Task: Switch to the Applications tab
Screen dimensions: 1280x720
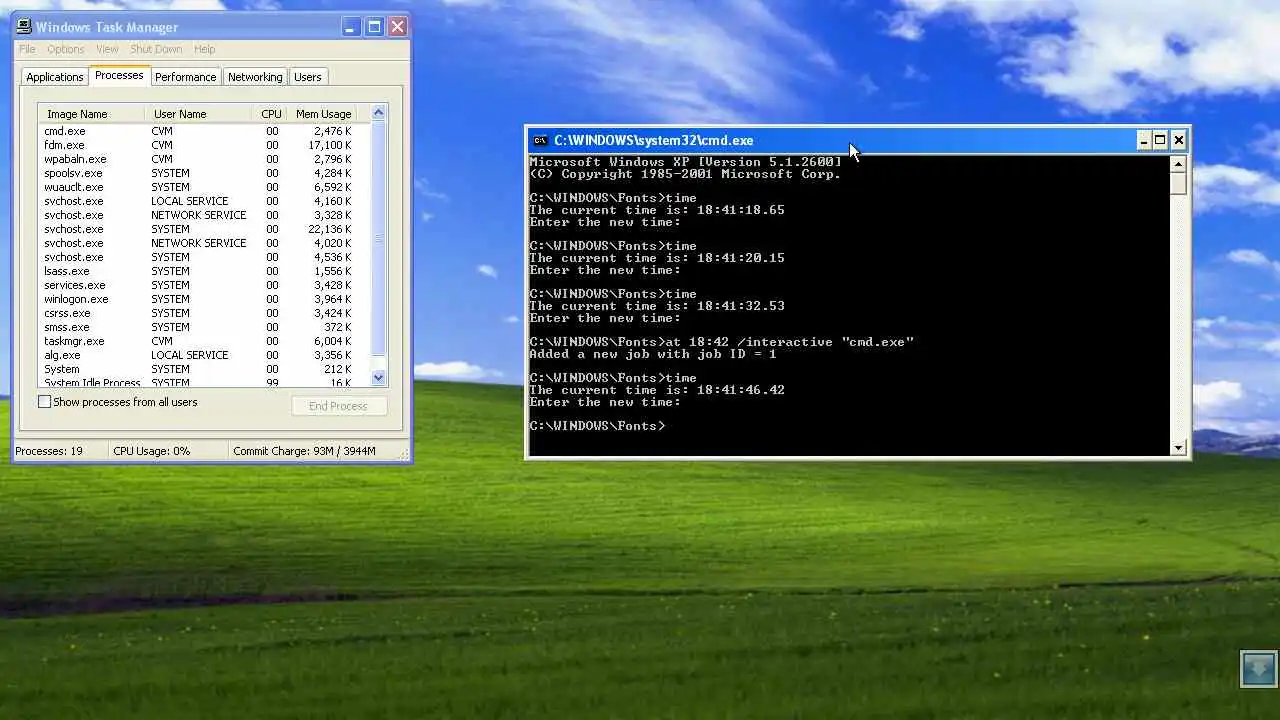Action: pyautogui.click(x=55, y=77)
